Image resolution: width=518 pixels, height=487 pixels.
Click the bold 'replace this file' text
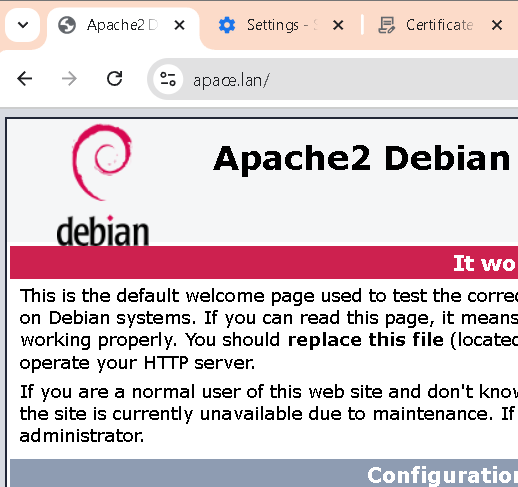366,340
